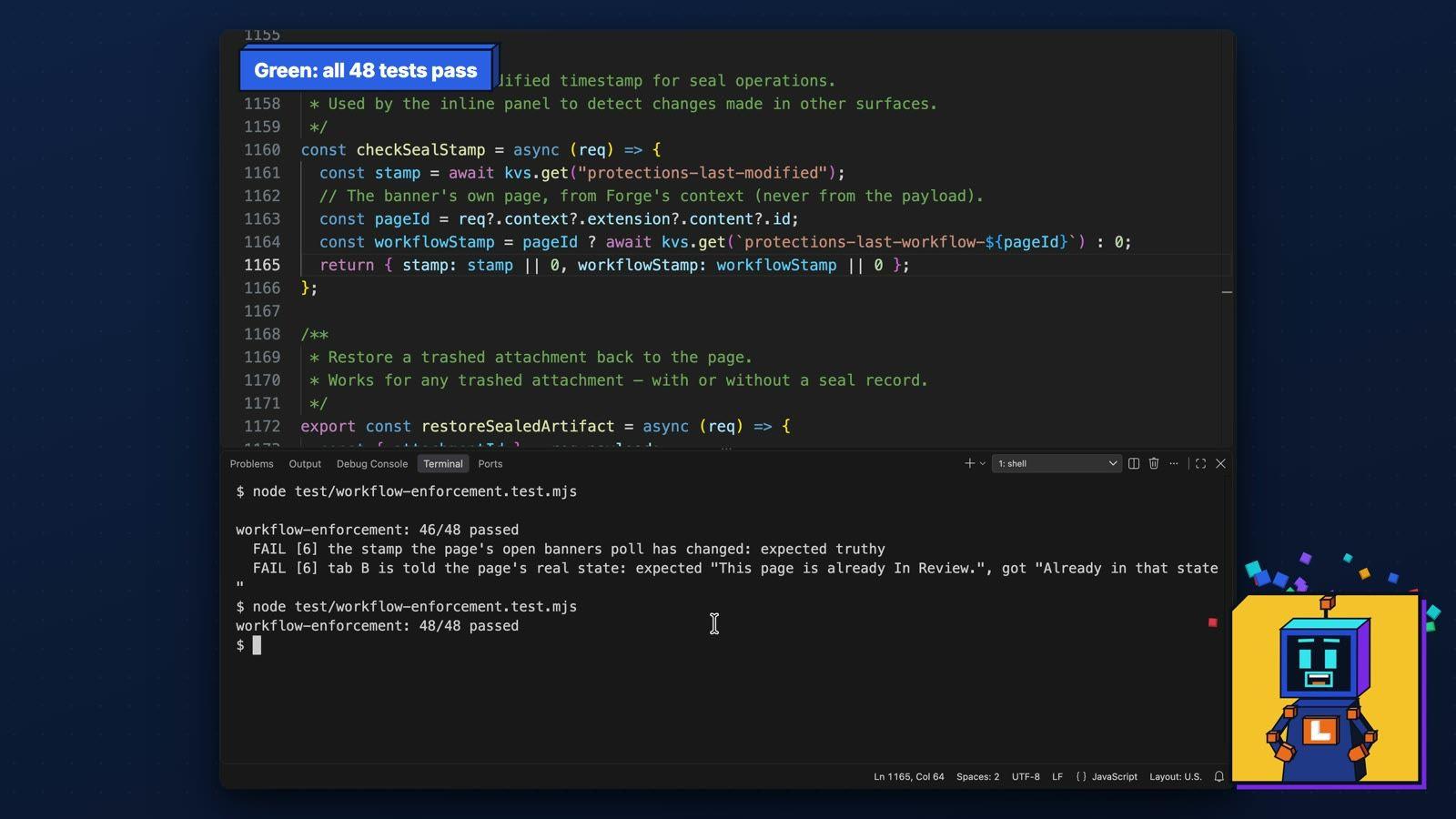Click line number 1160 in the gutter

click(262, 150)
